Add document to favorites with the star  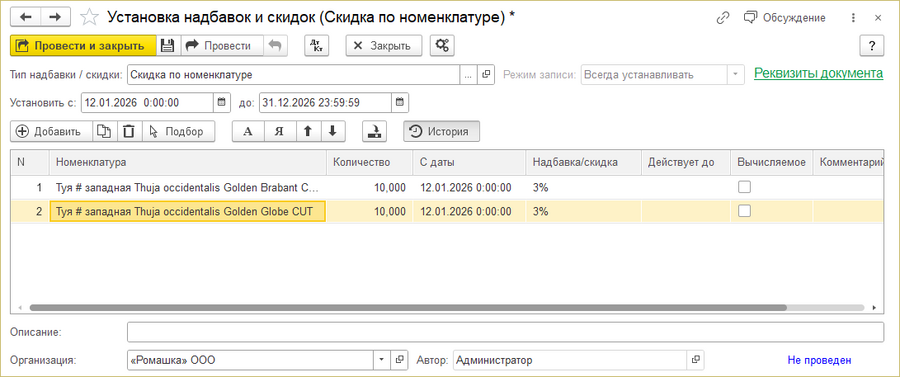point(89,17)
